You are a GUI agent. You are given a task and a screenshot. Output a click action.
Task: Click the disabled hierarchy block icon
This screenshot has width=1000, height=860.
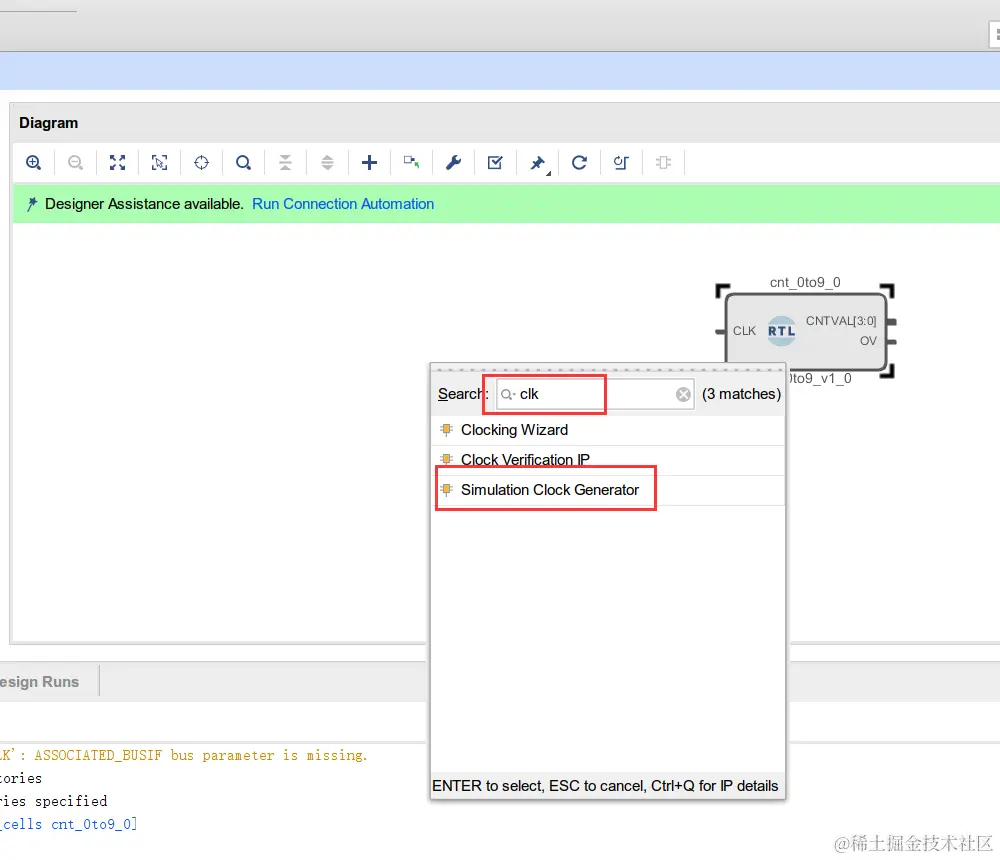click(x=663, y=163)
